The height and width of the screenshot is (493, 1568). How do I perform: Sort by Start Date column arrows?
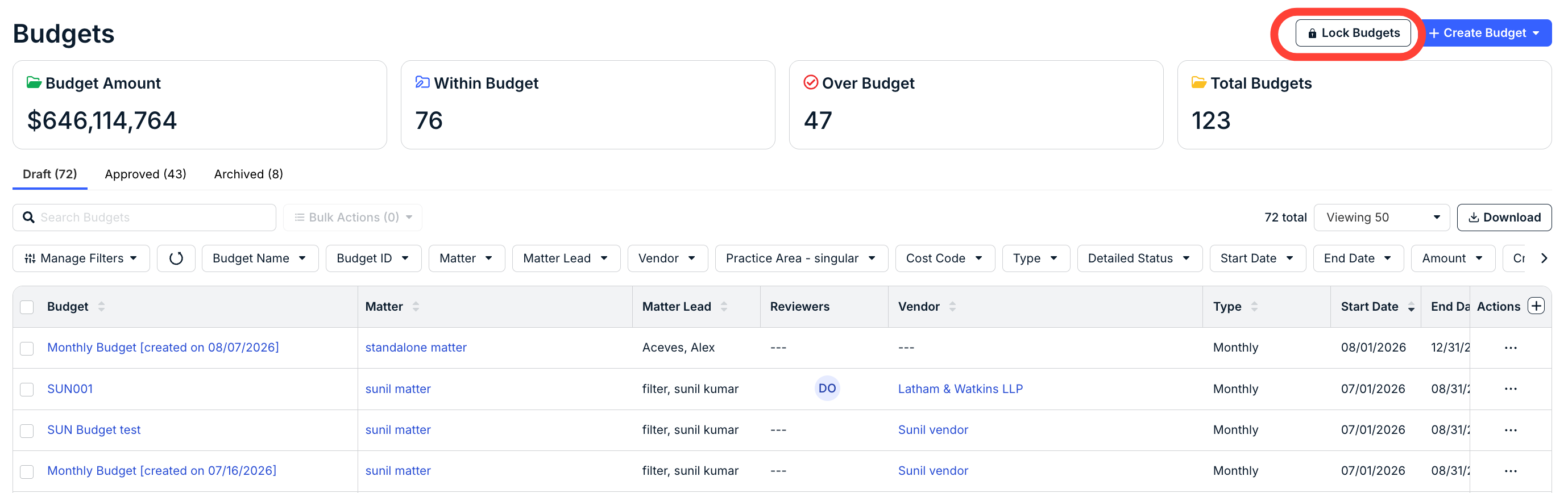(x=1411, y=307)
